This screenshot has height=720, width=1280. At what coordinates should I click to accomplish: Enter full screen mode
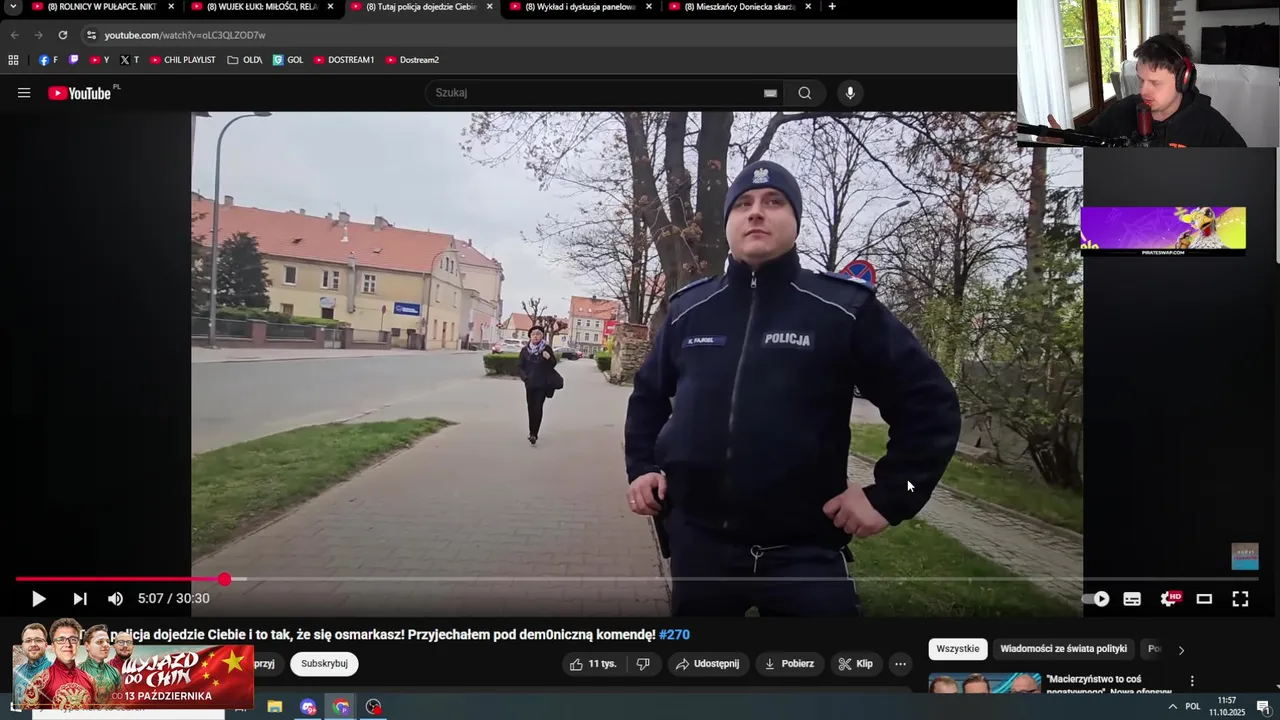1240,599
